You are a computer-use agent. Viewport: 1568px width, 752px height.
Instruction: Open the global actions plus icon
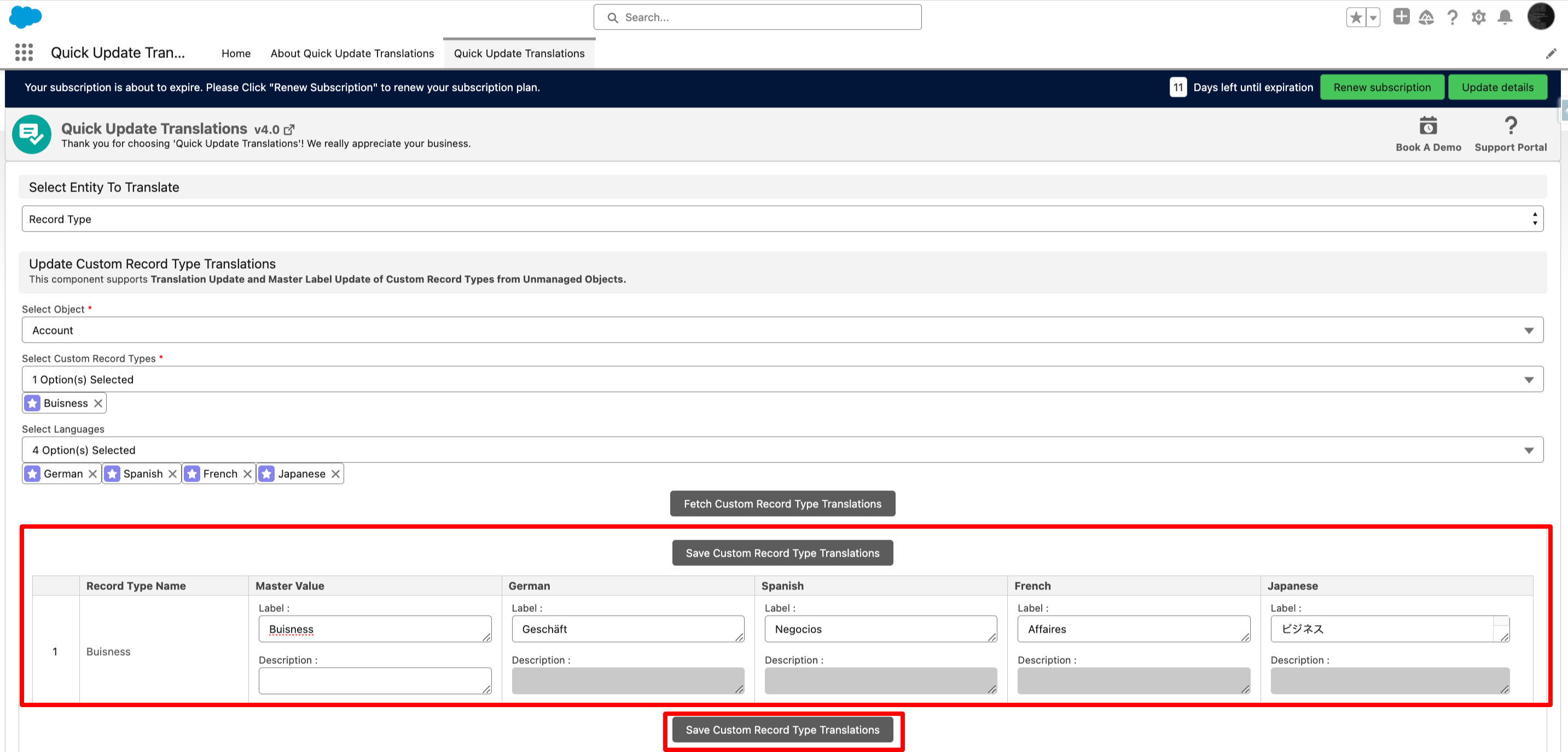click(x=1401, y=17)
